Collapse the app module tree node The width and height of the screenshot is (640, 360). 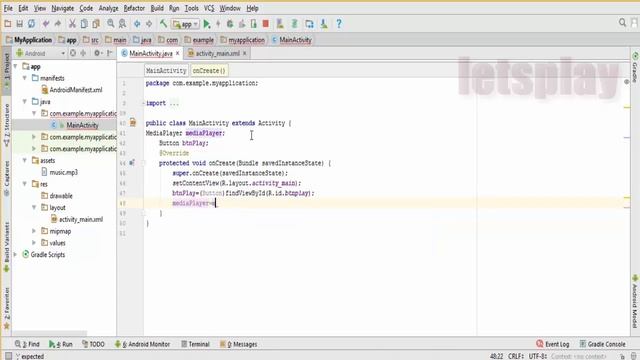point(16,66)
